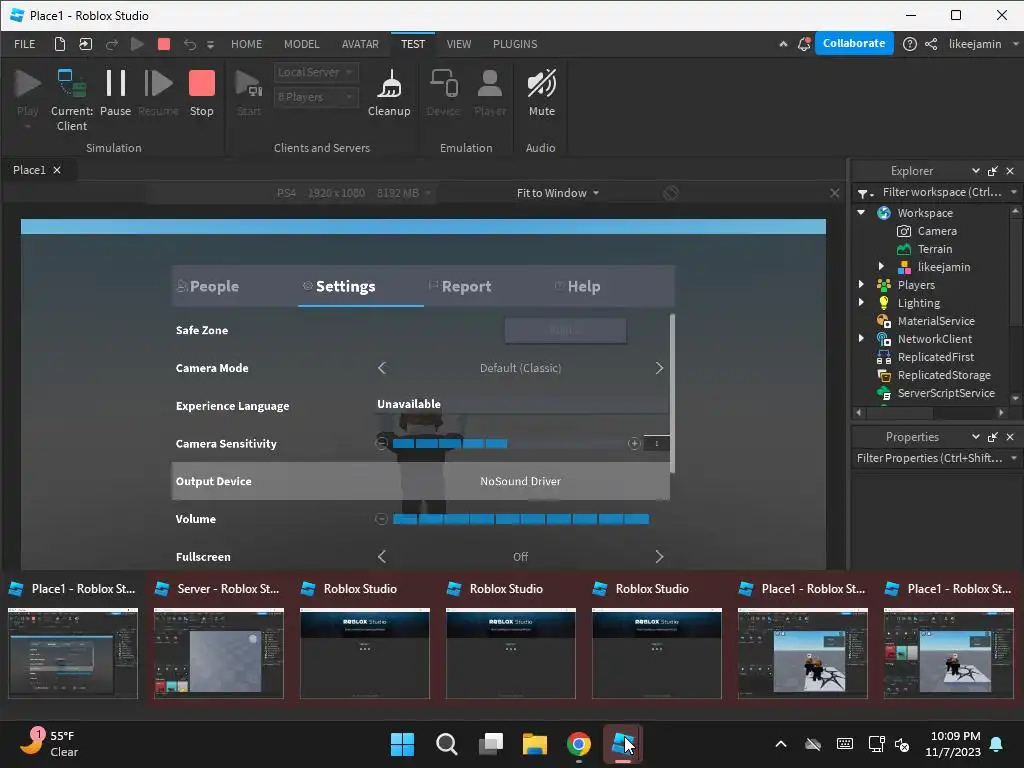
Task: Collapse the ribbon with the up chevron
Action: coord(783,44)
